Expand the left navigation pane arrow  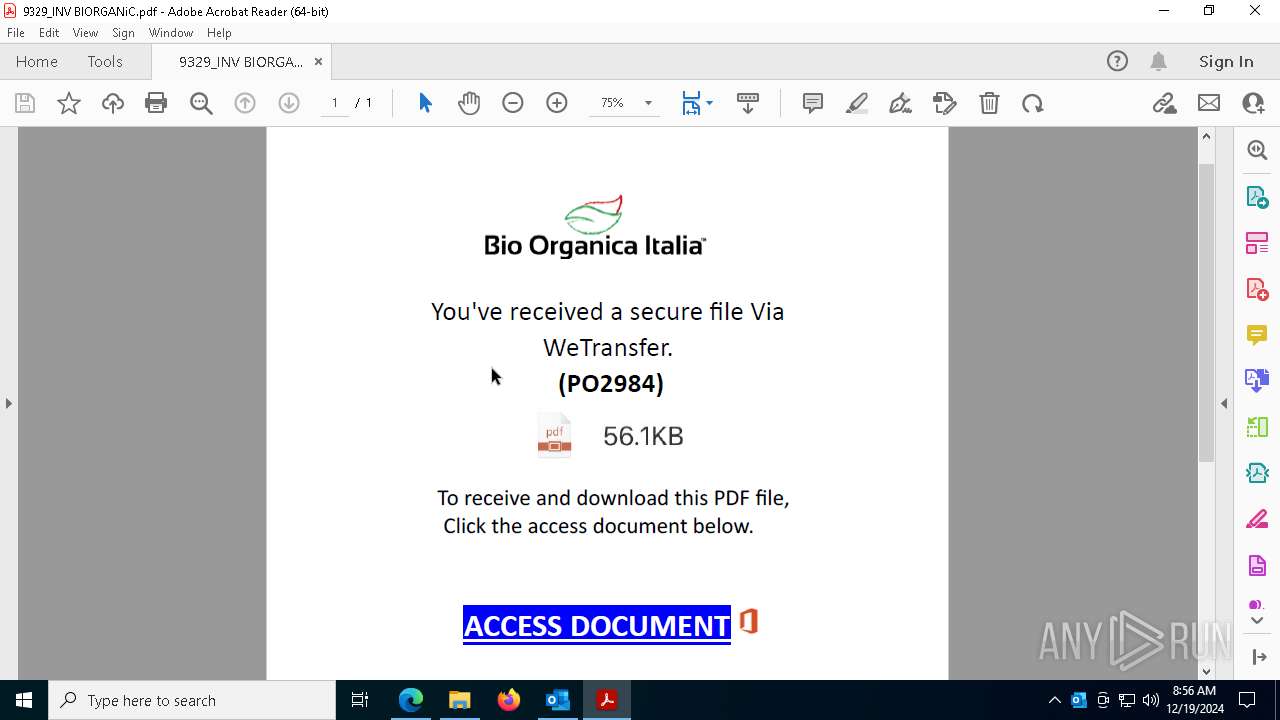(x=8, y=403)
